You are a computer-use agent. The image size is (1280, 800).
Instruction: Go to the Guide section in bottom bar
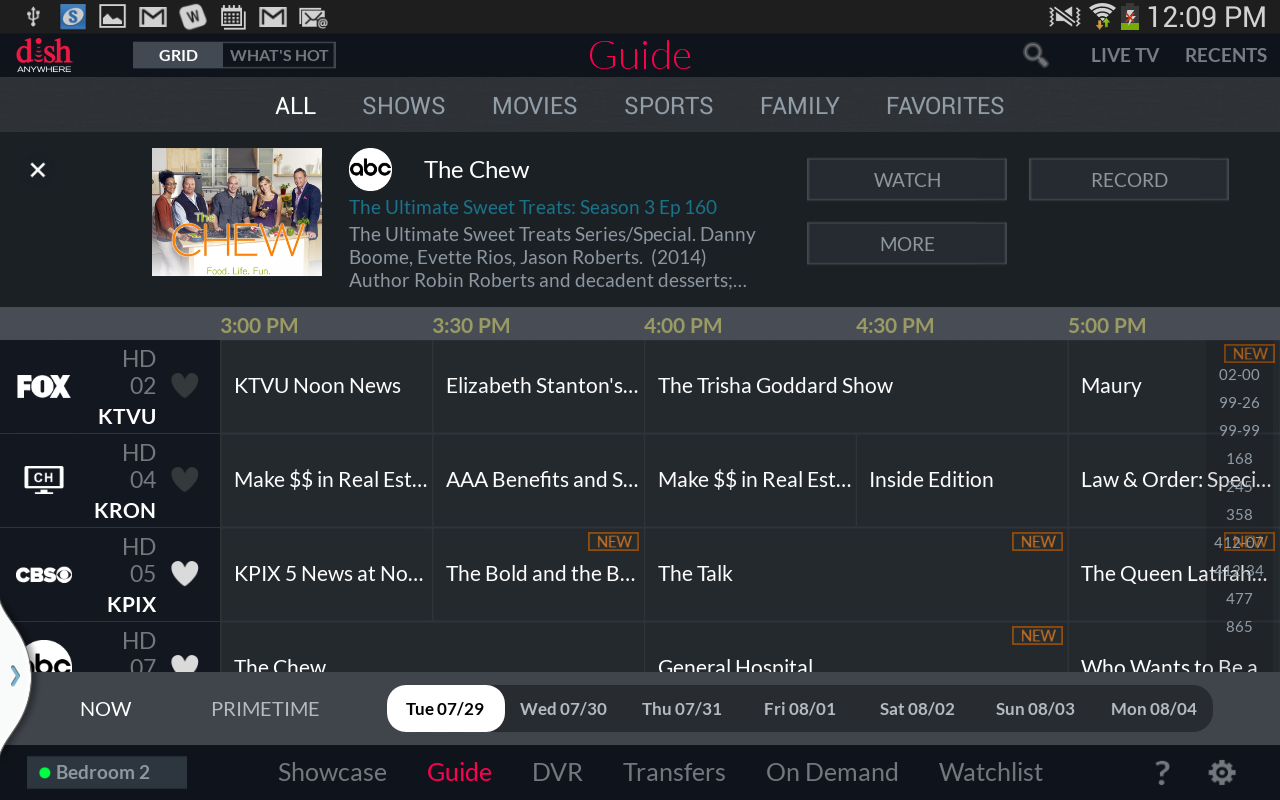pyautogui.click(x=459, y=772)
